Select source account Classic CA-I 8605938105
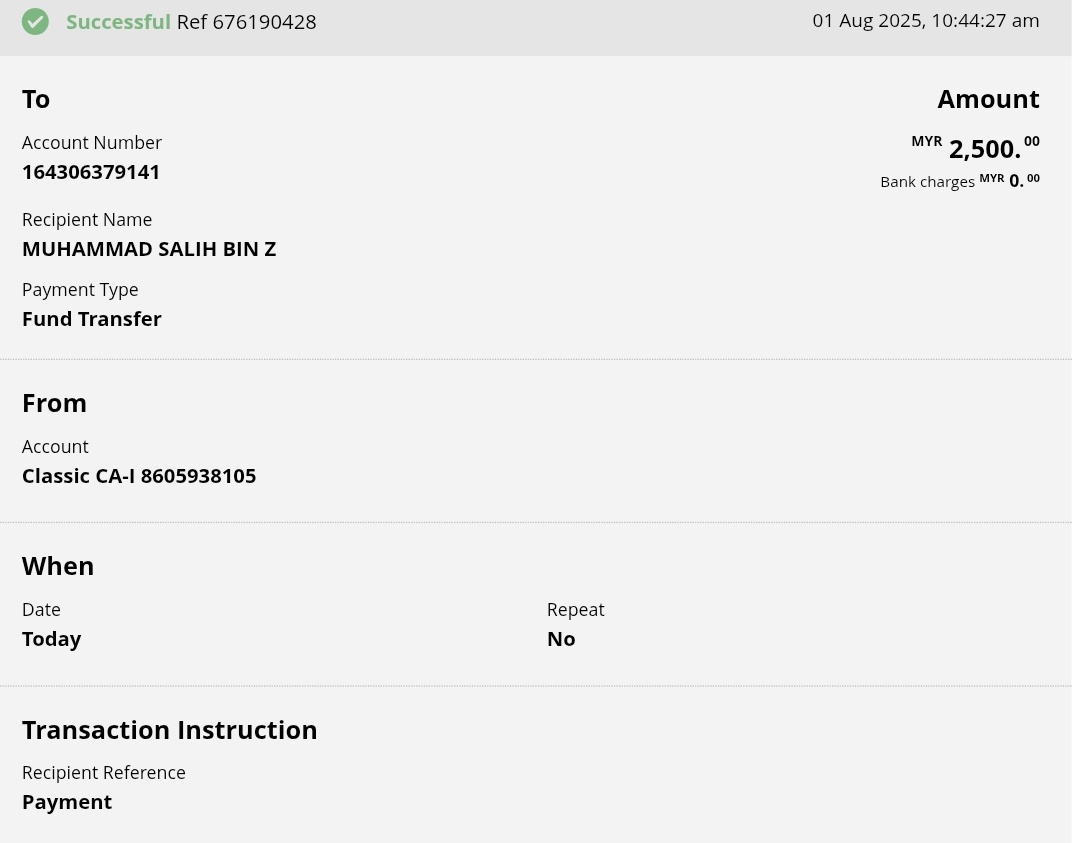The height and width of the screenshot is (843, 1079). pos(139,476)
